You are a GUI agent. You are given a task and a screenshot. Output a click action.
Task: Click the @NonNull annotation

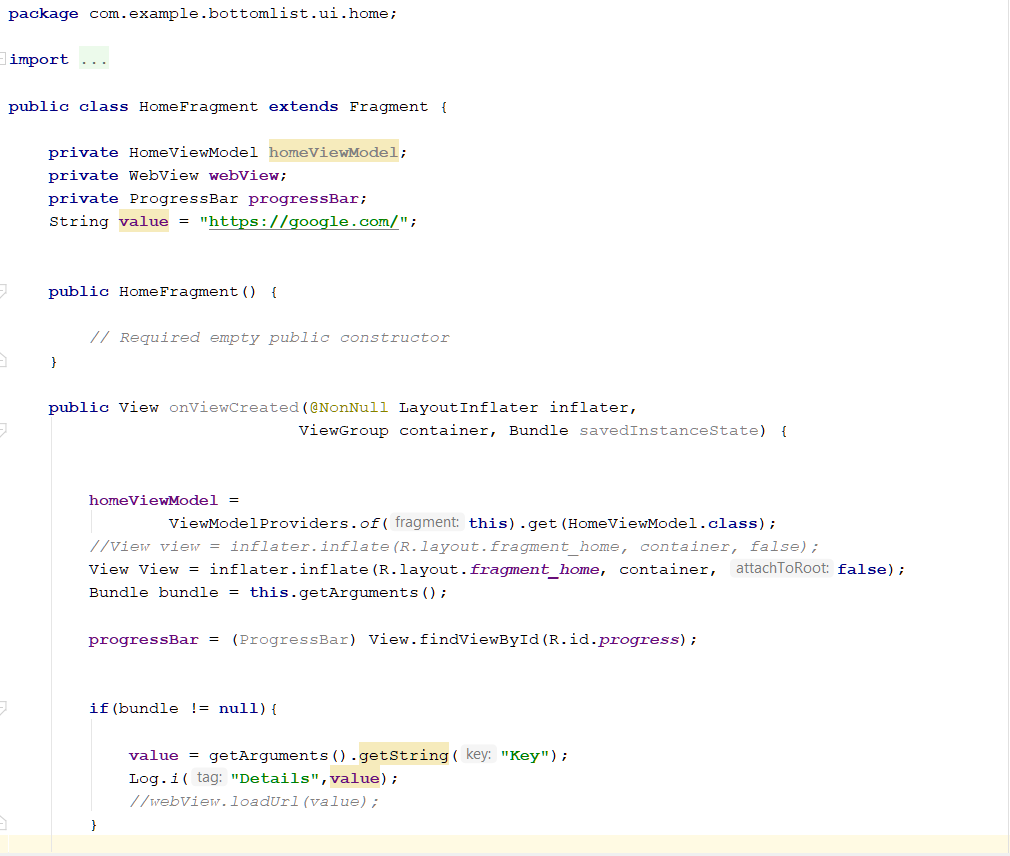(348, 408)
